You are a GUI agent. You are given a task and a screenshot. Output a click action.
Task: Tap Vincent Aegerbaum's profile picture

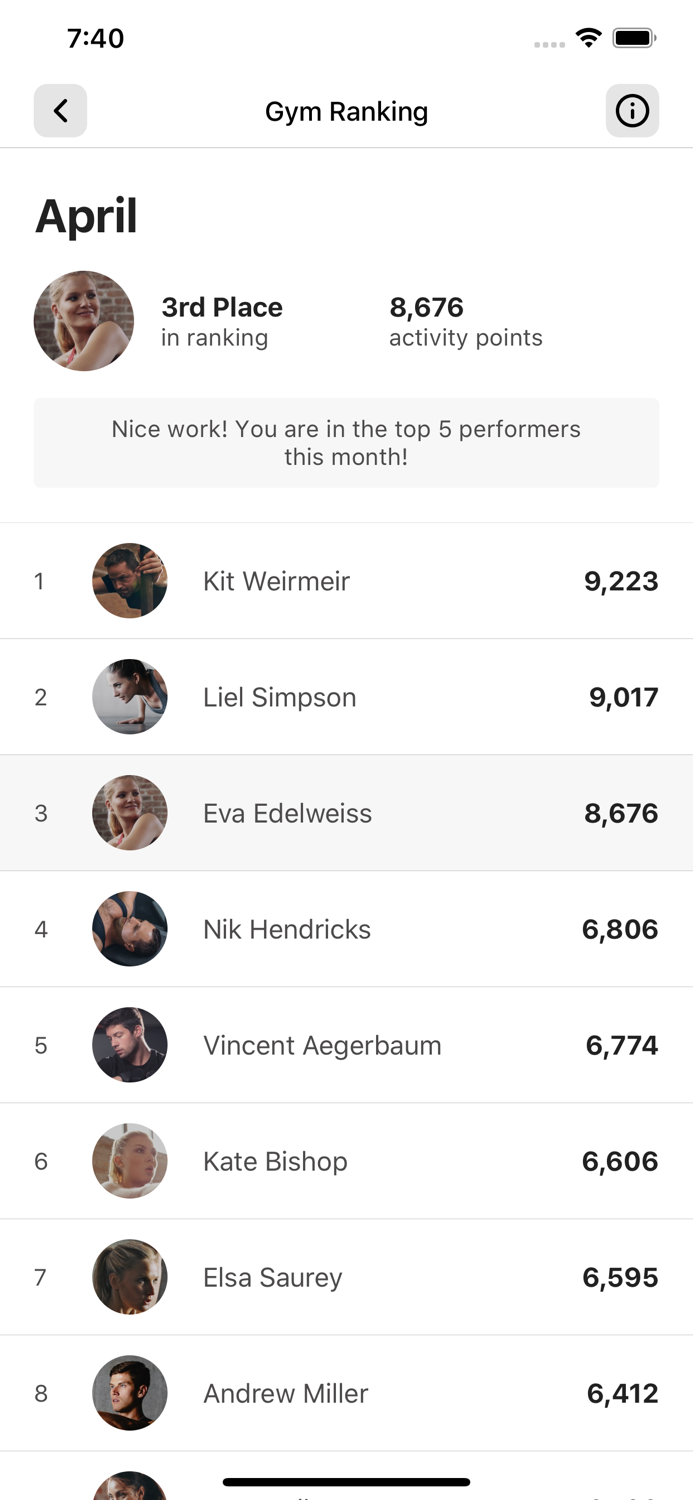130,1045
